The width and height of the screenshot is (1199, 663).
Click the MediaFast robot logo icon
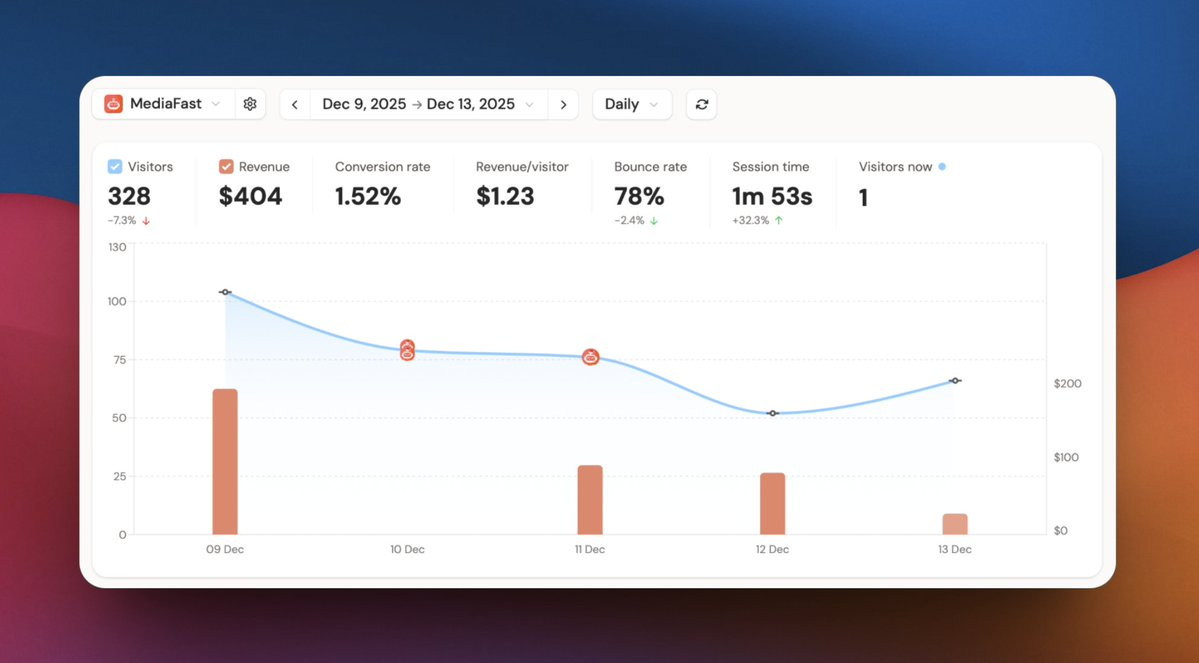click(113, 104)
